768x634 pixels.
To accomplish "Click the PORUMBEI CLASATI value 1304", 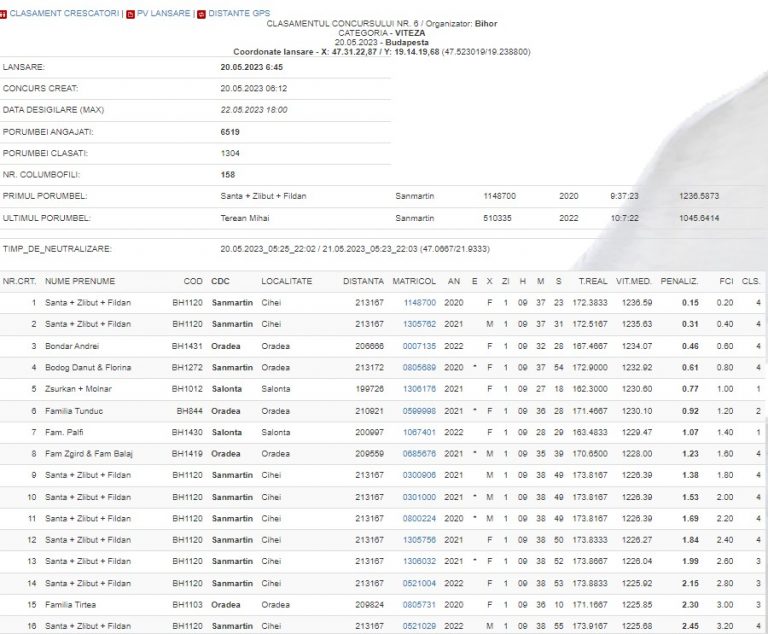I will (230, 154).
